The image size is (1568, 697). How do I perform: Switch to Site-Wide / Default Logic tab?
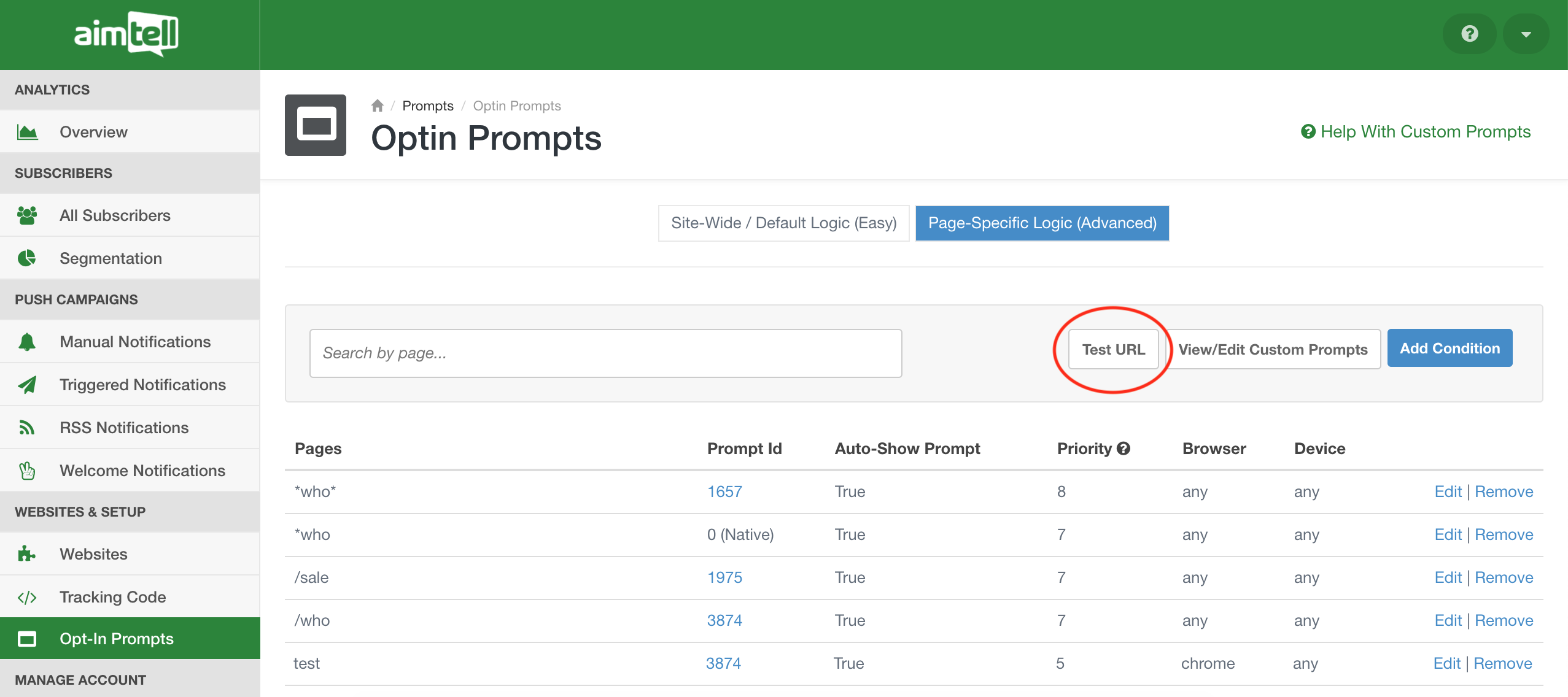pyautogui.click(x=783, y=223)
